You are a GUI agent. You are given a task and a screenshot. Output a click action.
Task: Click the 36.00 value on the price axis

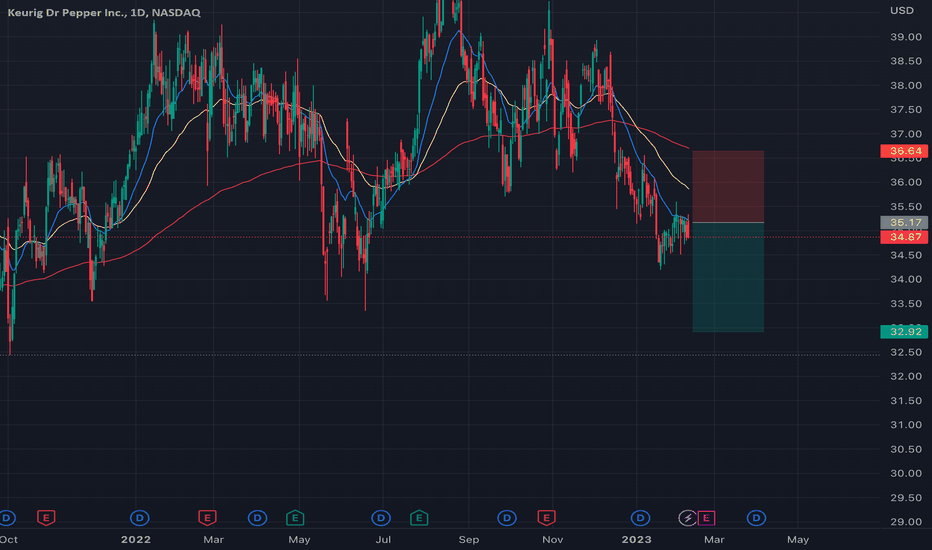(x=906, y=183)
